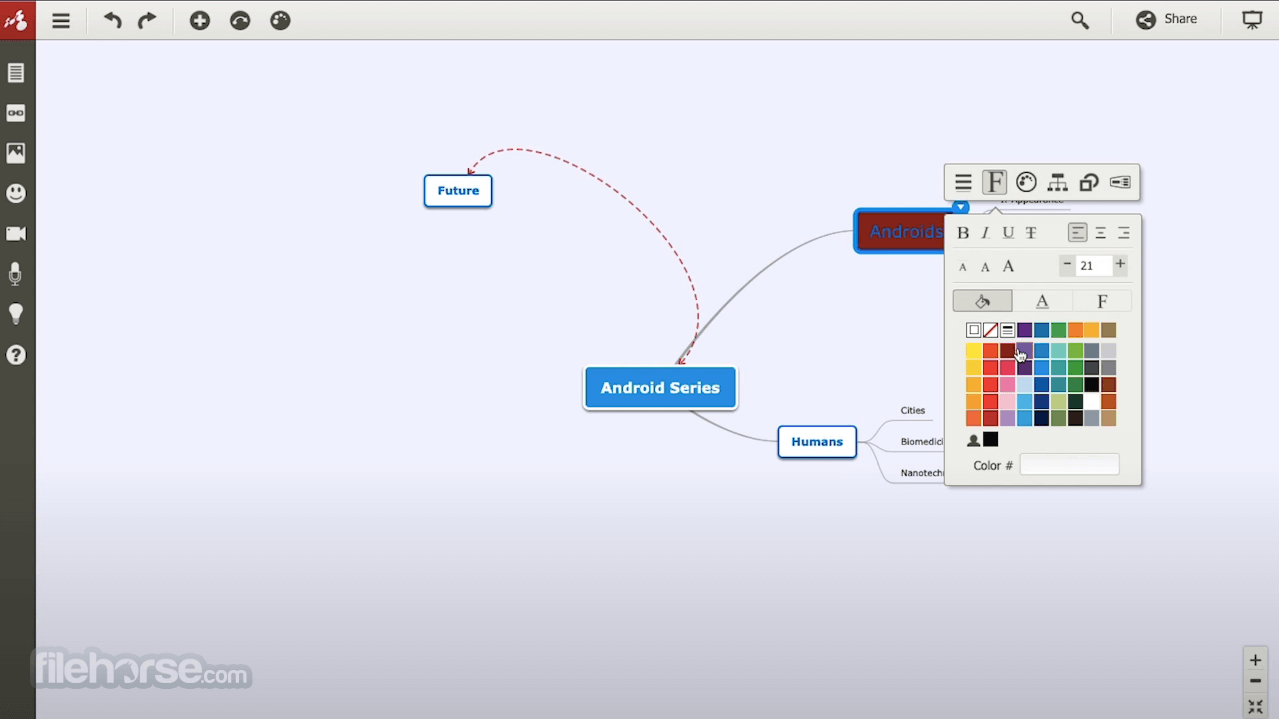Select the Cities subtopic
This screenshot has height=719, width=1279.
(913, 410)
